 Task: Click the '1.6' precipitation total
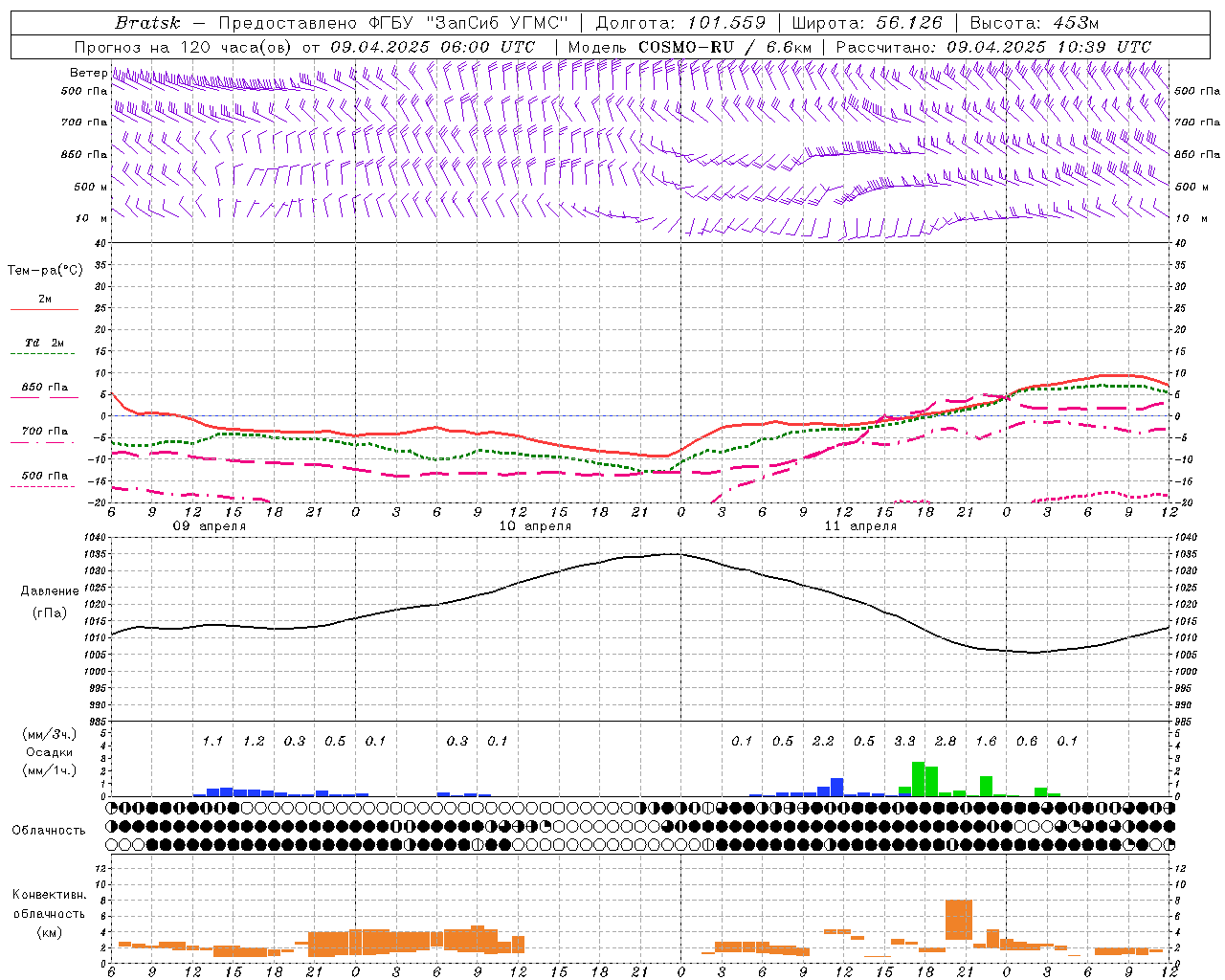click(986, 741)
